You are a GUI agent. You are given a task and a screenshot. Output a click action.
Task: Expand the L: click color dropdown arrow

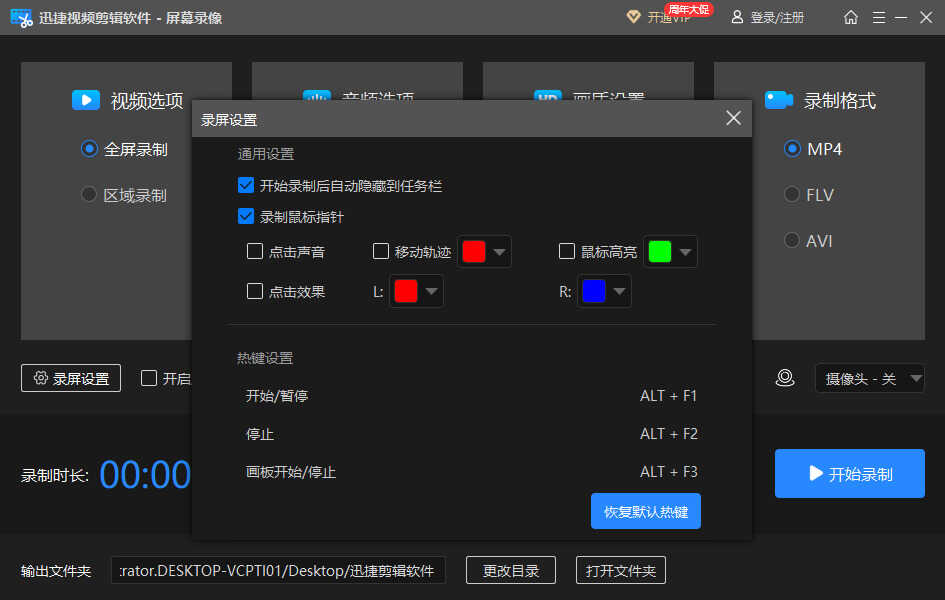[432, 292]
